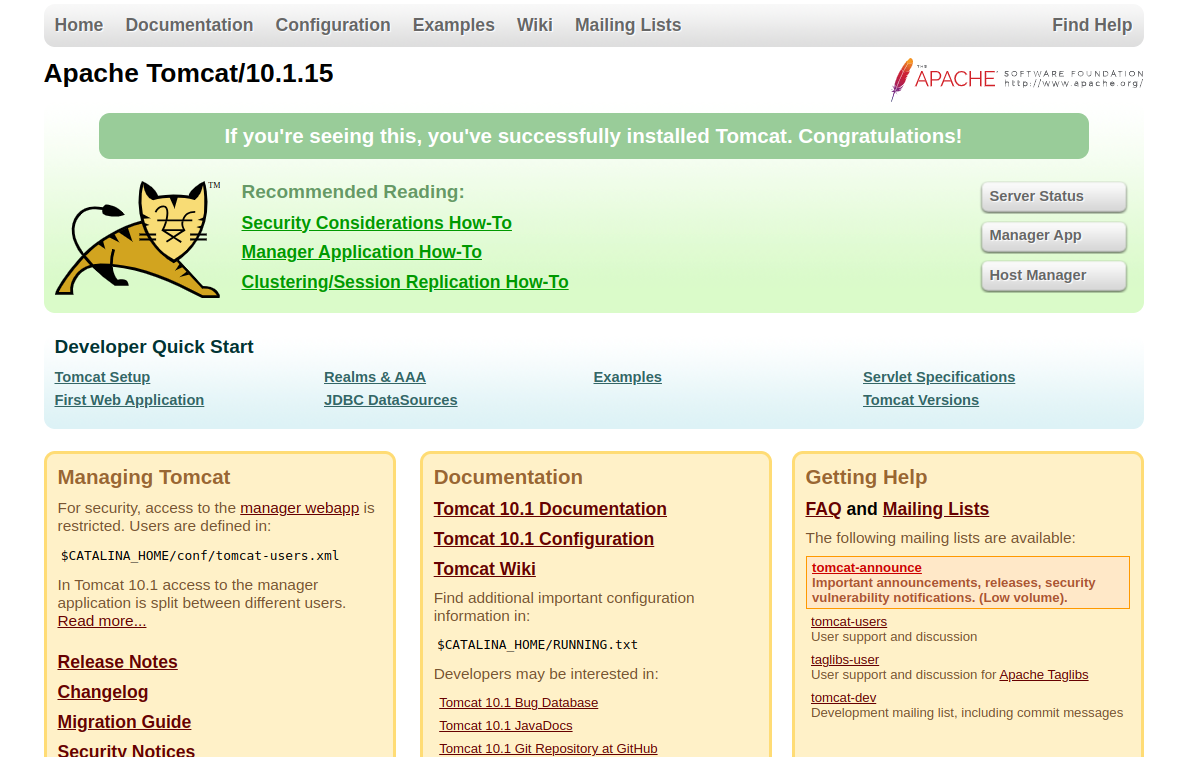Go to Configuration in top navigation
The height and width of the screenshot is (757, 1185).
click(333, 25)
